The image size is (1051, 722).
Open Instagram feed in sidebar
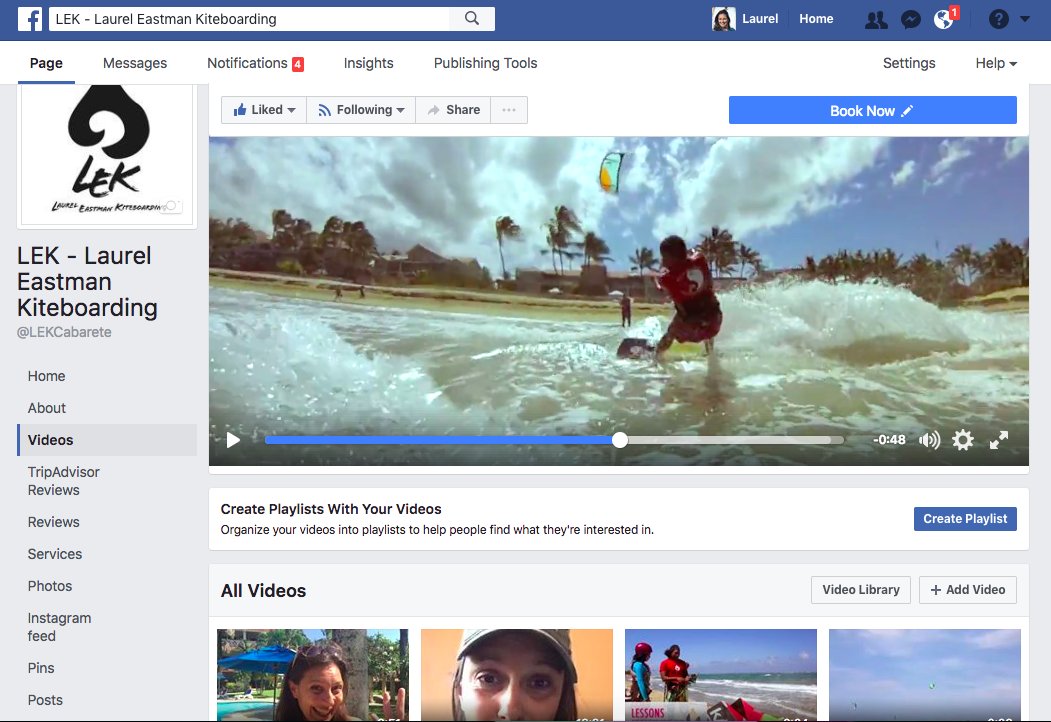click(59, 627)
